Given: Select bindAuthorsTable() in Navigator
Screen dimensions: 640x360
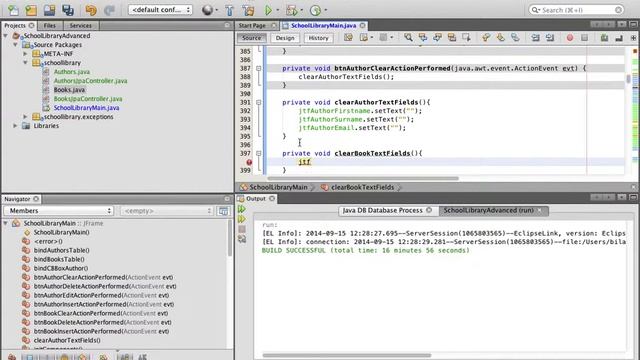Looking at the screenshot, I should (x=61, y=250).
